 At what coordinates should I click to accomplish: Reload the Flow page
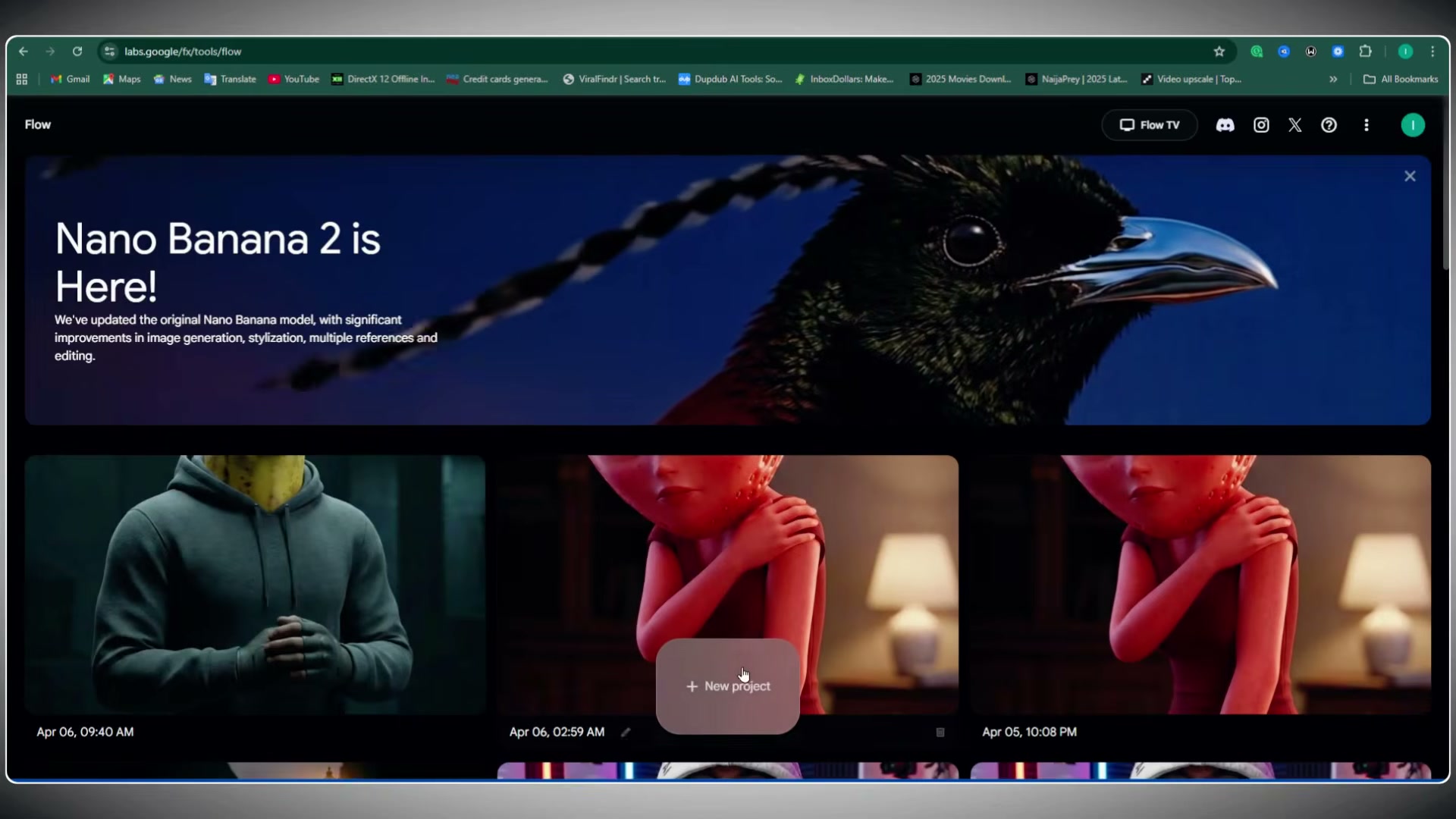pos(77,52)
